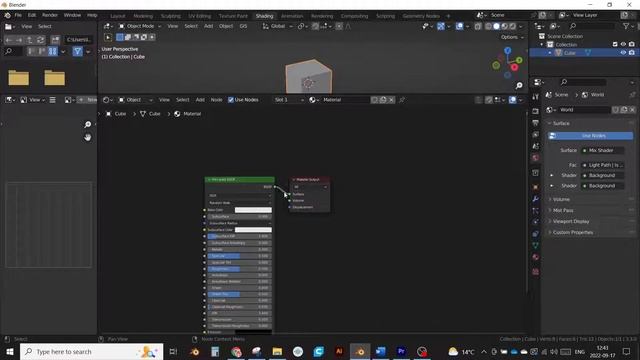Open the Tool properties tab
Screen dimensions: 640x360
[536, 97]
